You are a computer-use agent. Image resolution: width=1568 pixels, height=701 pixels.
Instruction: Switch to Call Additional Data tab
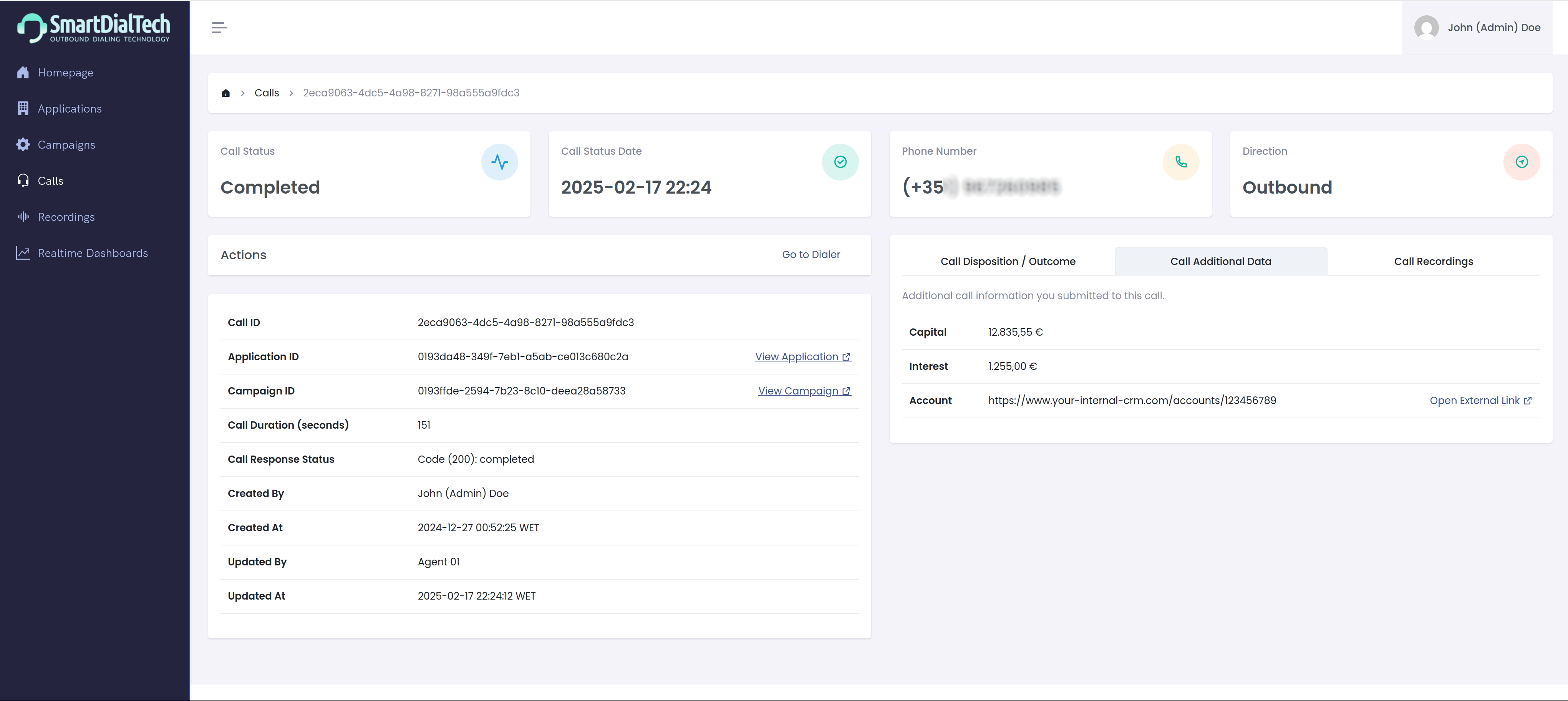[1220, 261]
